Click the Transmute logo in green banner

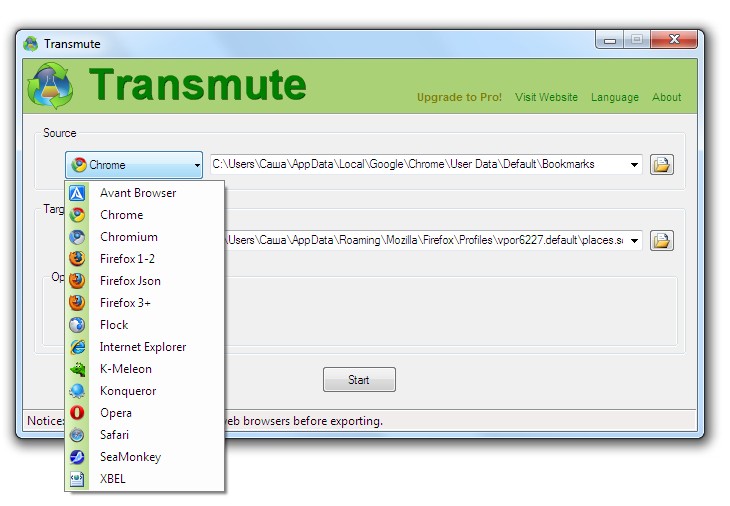click(50, 86)
